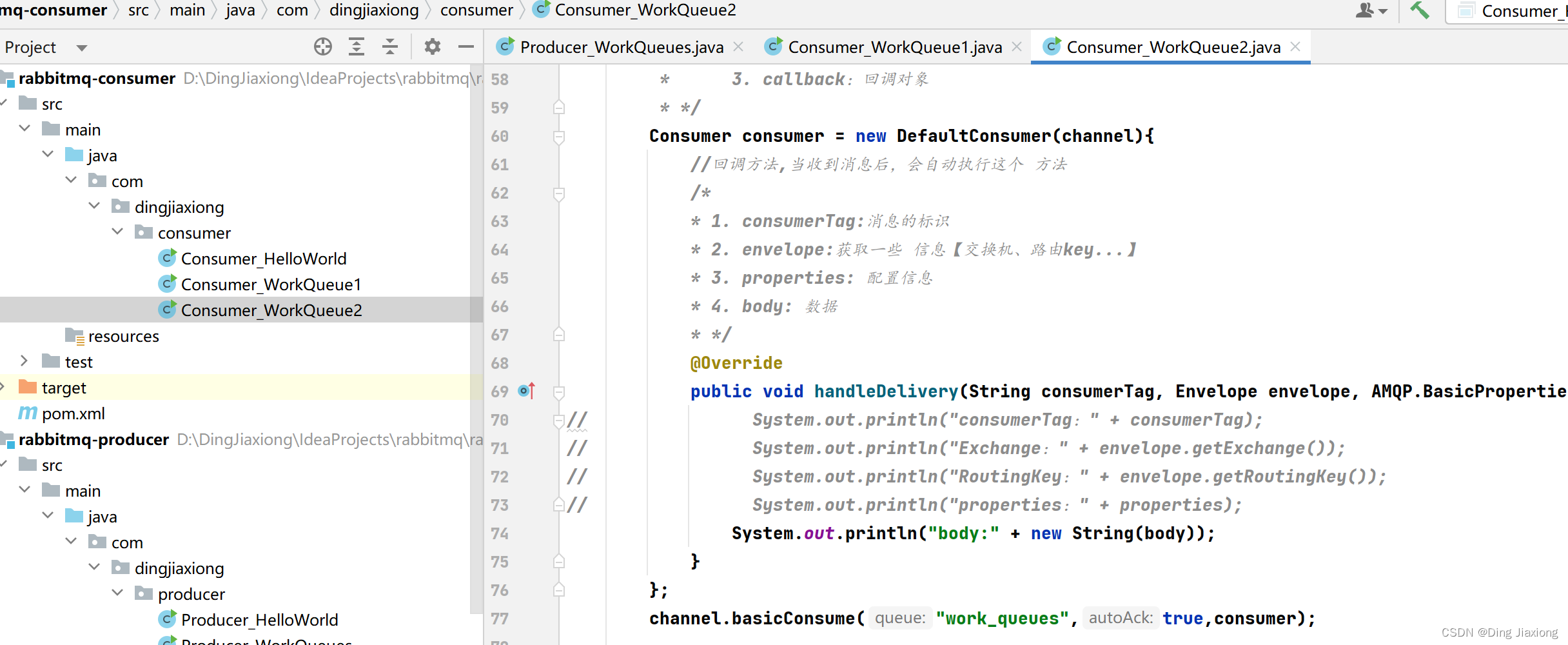Screen dimensions: 1568x645
Task: Click the override gutter icon on line 69
Action: click(527, 391)
